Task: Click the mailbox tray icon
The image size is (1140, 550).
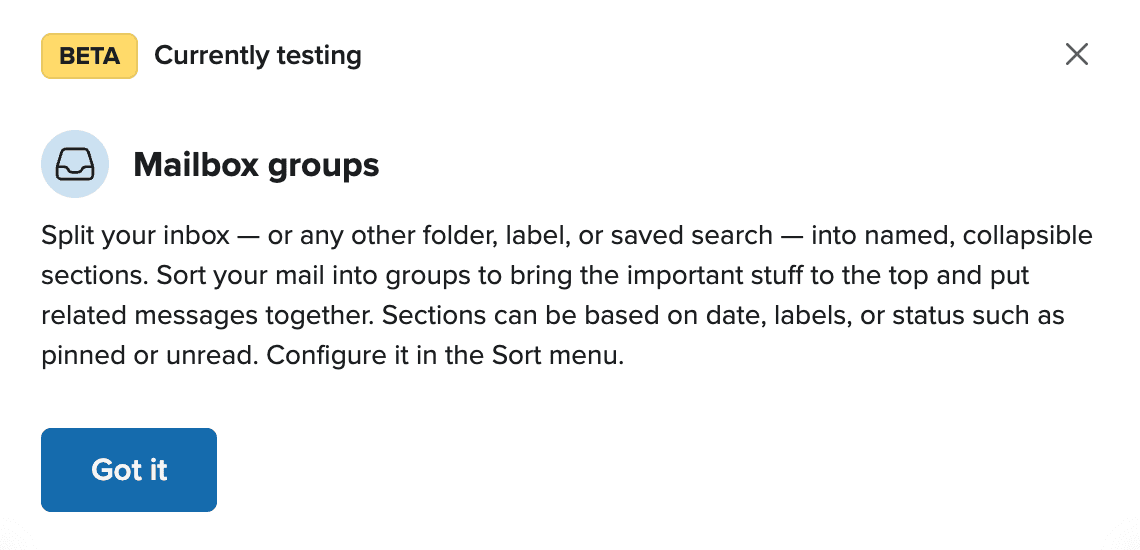Action: pos(75,164)
